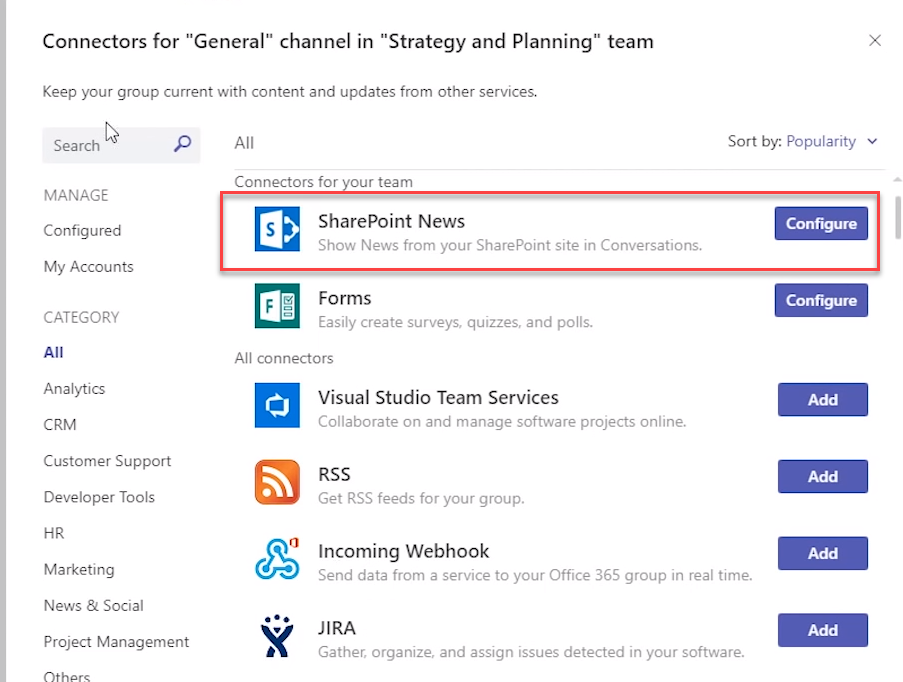The height and width of the screenshot is (682, 903).
Task: Open the Configured connectors section
Action: pyautogui.click(x=82, y=231)
